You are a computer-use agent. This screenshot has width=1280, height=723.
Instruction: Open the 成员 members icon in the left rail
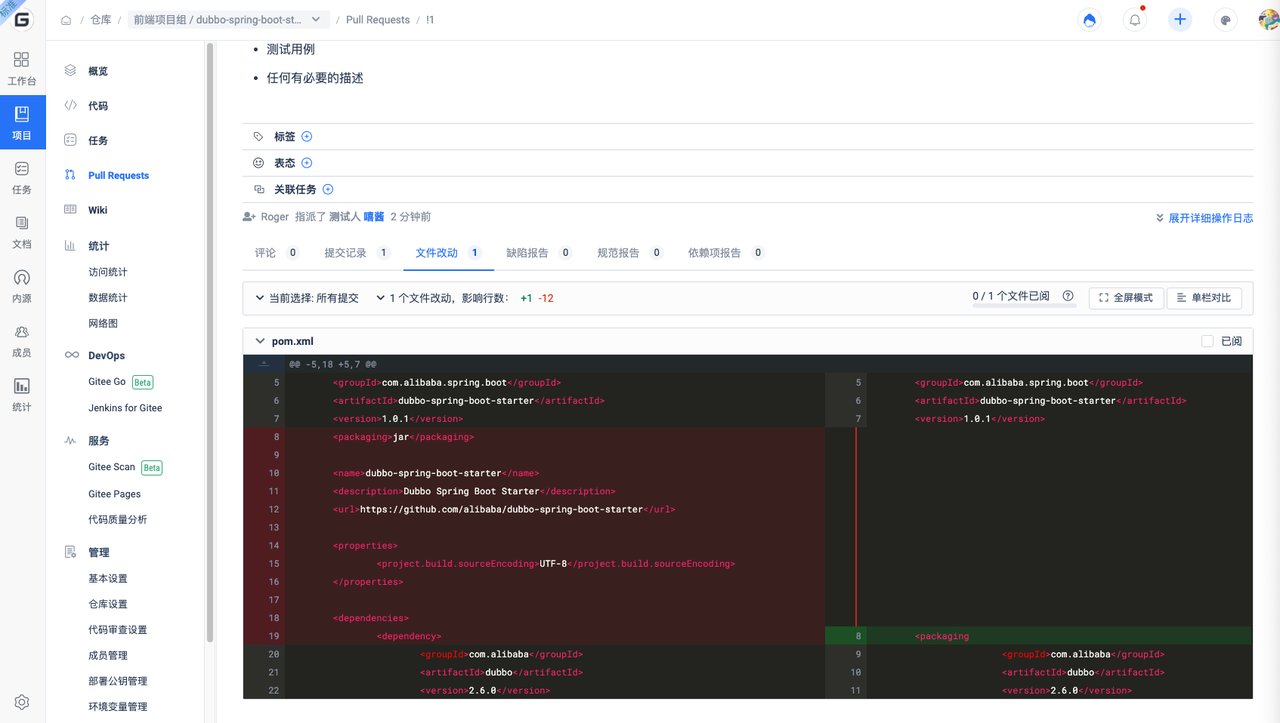(22, 340)
